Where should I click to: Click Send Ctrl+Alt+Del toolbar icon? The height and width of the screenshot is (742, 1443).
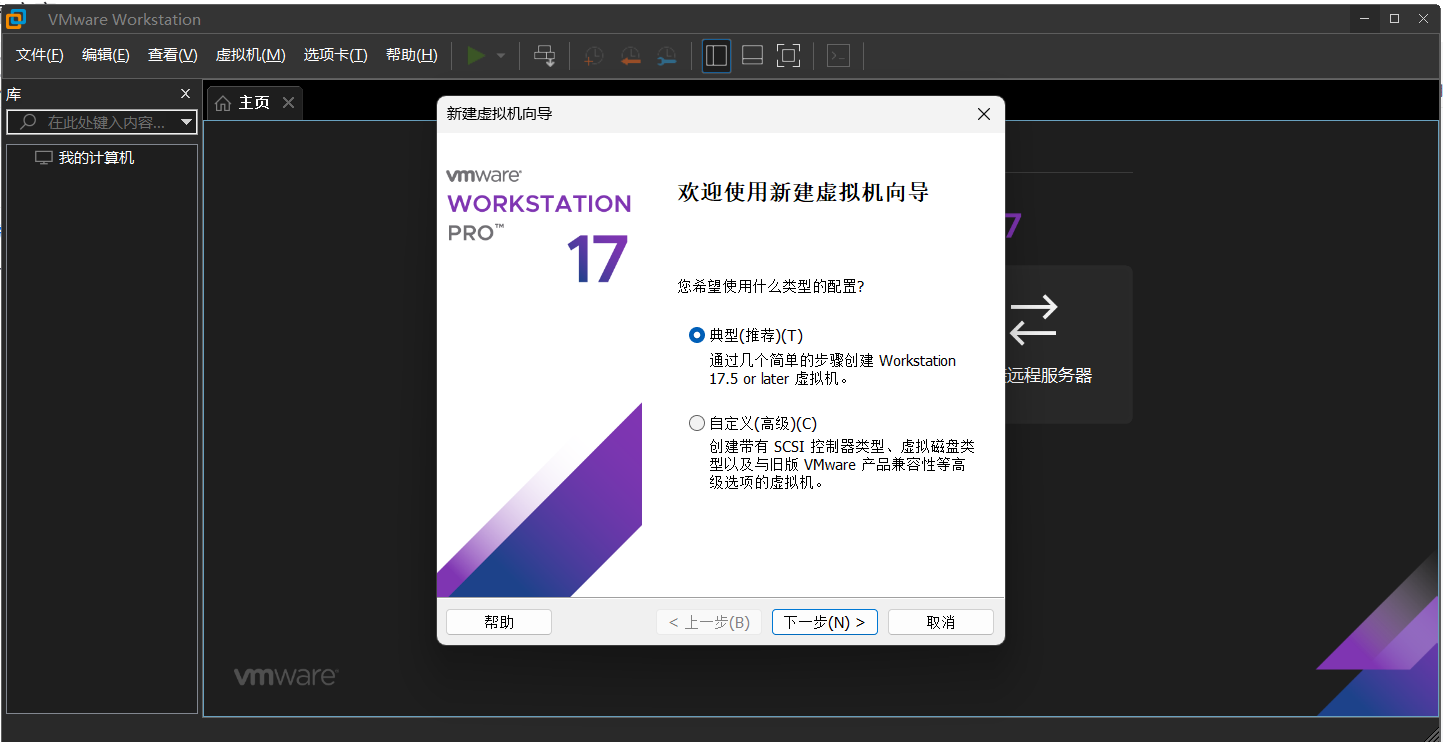click(x=545, y=56)
